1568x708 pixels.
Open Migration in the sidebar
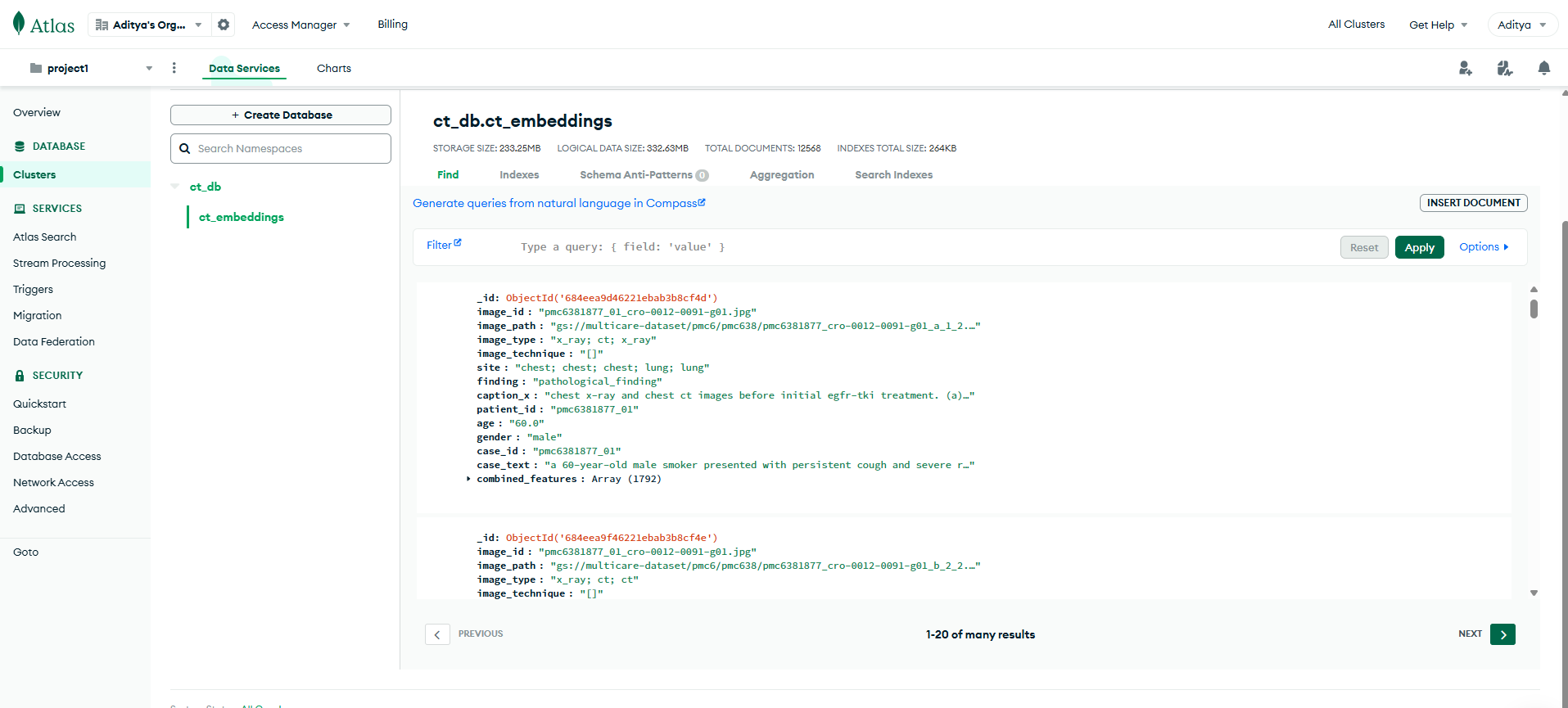pyautogui.click(x=38, y=315)
